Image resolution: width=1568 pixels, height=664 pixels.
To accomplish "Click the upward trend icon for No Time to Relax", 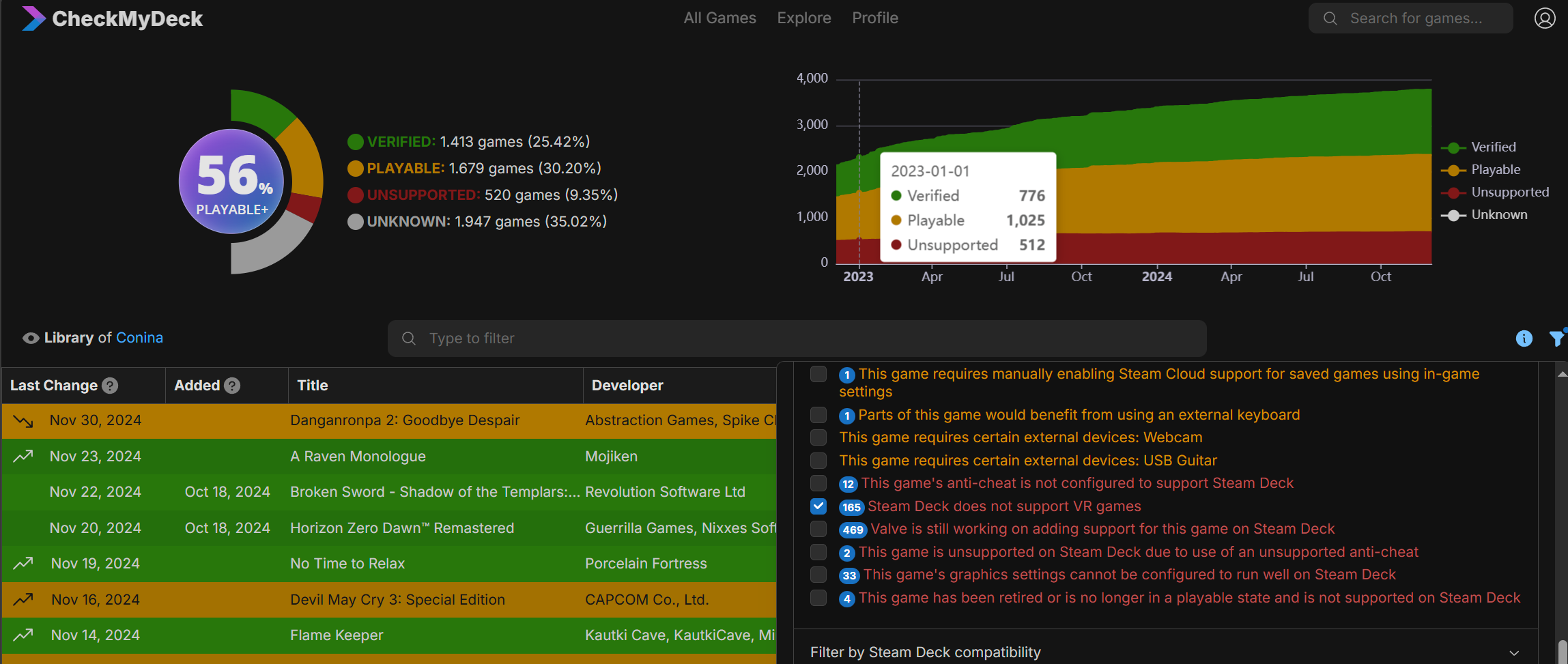I will (x=23, y=563).
